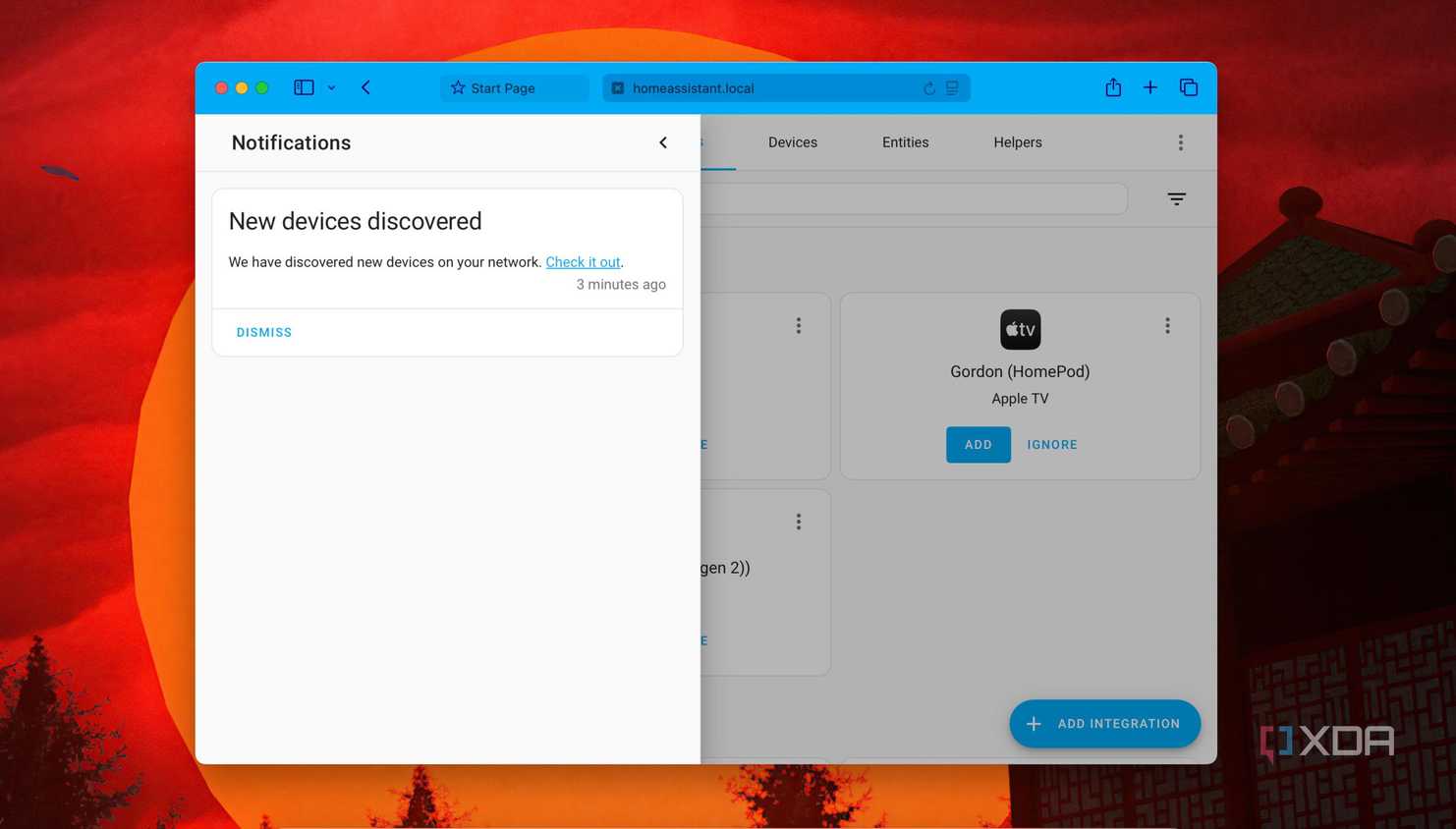The width and height of the screenshot is (1456, 829).
Task: Toggle the Safari sidebar icon
Action: point(304,87)
